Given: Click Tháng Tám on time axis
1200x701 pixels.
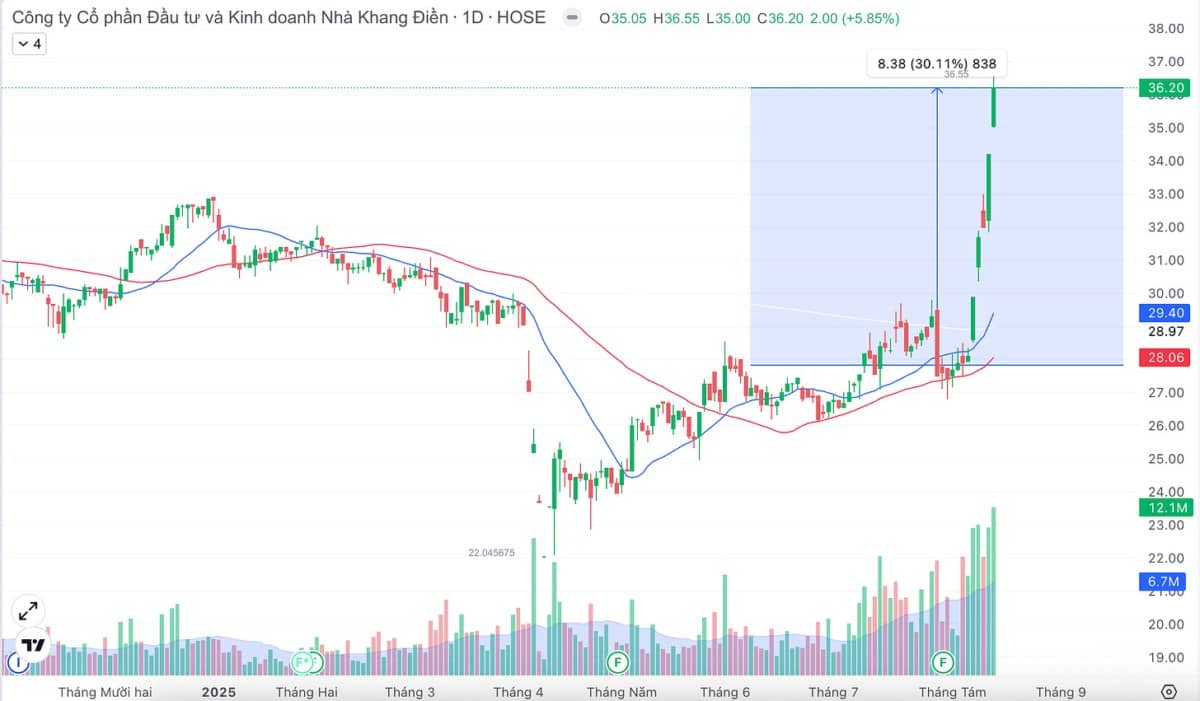Looking at the screenshot, I should coord(953,692).
